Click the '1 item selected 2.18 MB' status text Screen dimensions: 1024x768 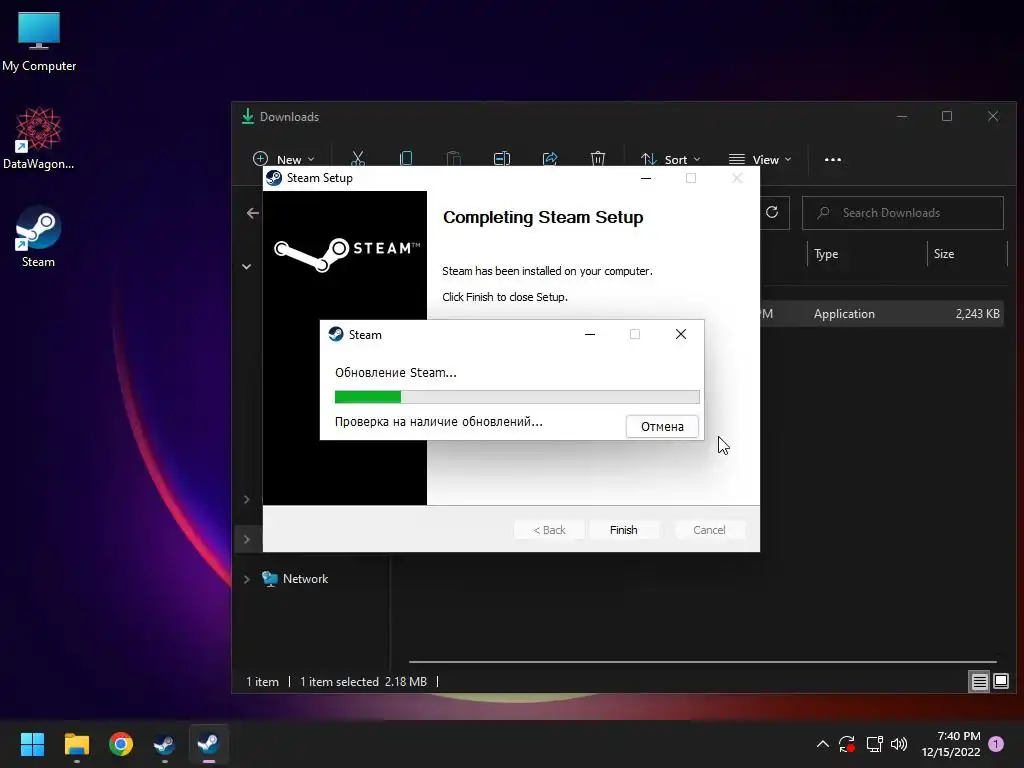coord(363,682)
